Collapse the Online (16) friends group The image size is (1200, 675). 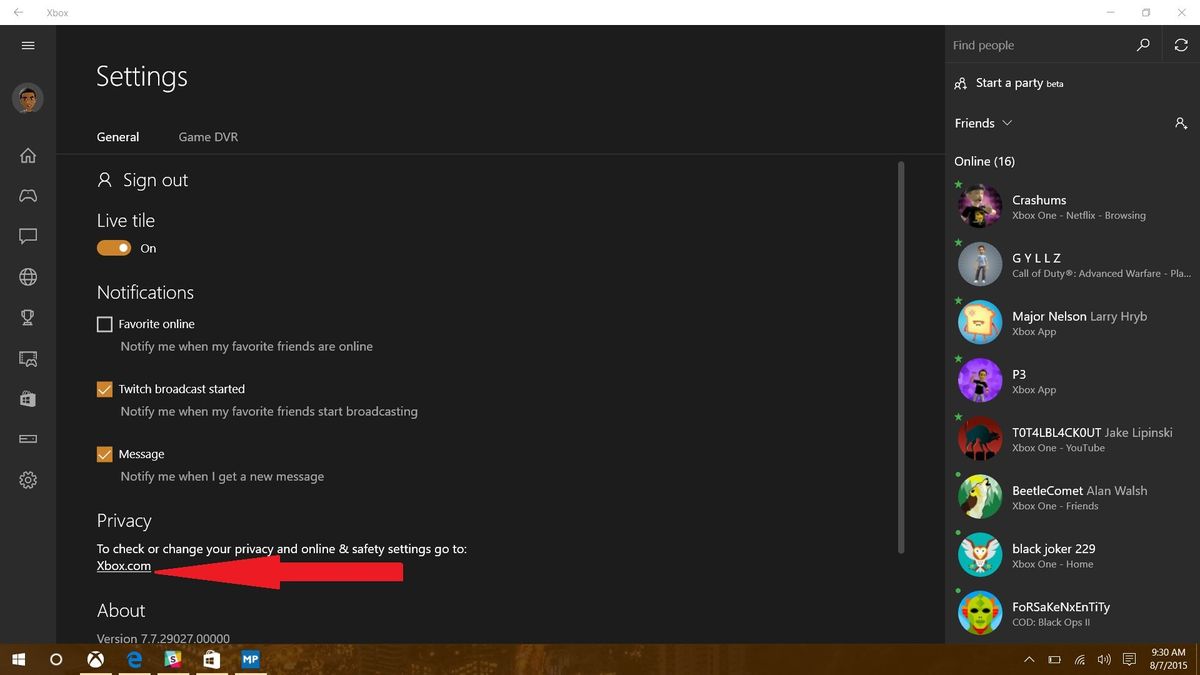click(984, 161)
